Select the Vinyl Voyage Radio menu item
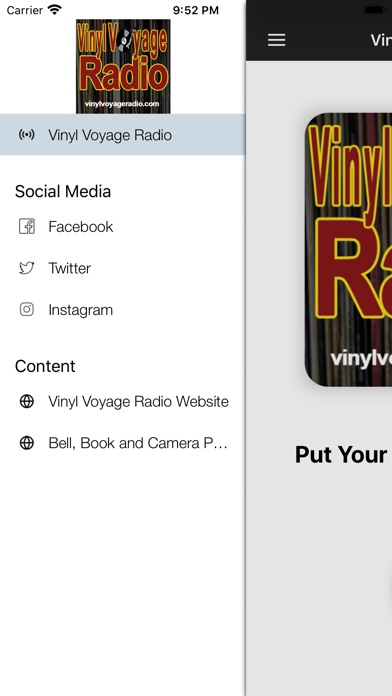Viewport: 392px width, 696px height. click(123, 134)
